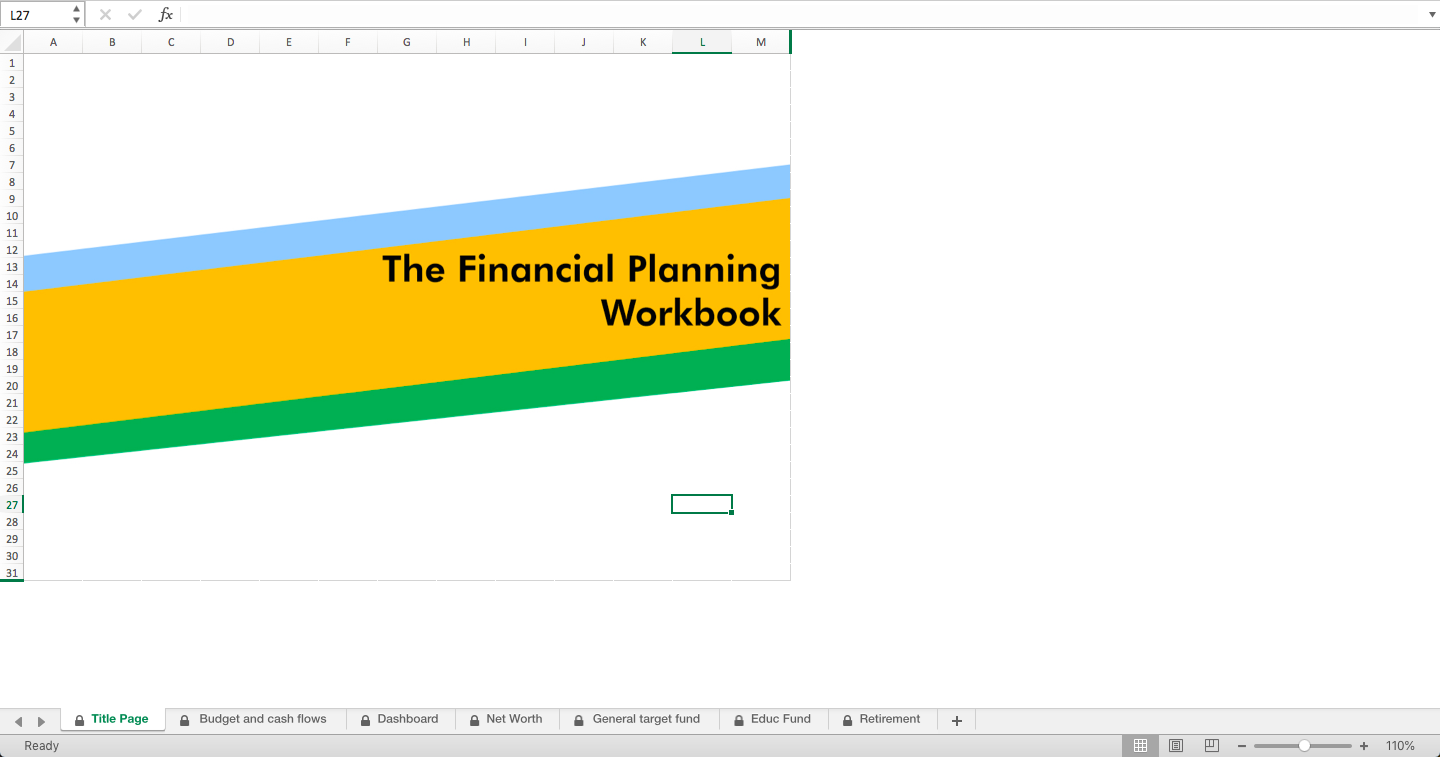
Task: Click the lock icon on Net Worth tab
Action: 475,720
